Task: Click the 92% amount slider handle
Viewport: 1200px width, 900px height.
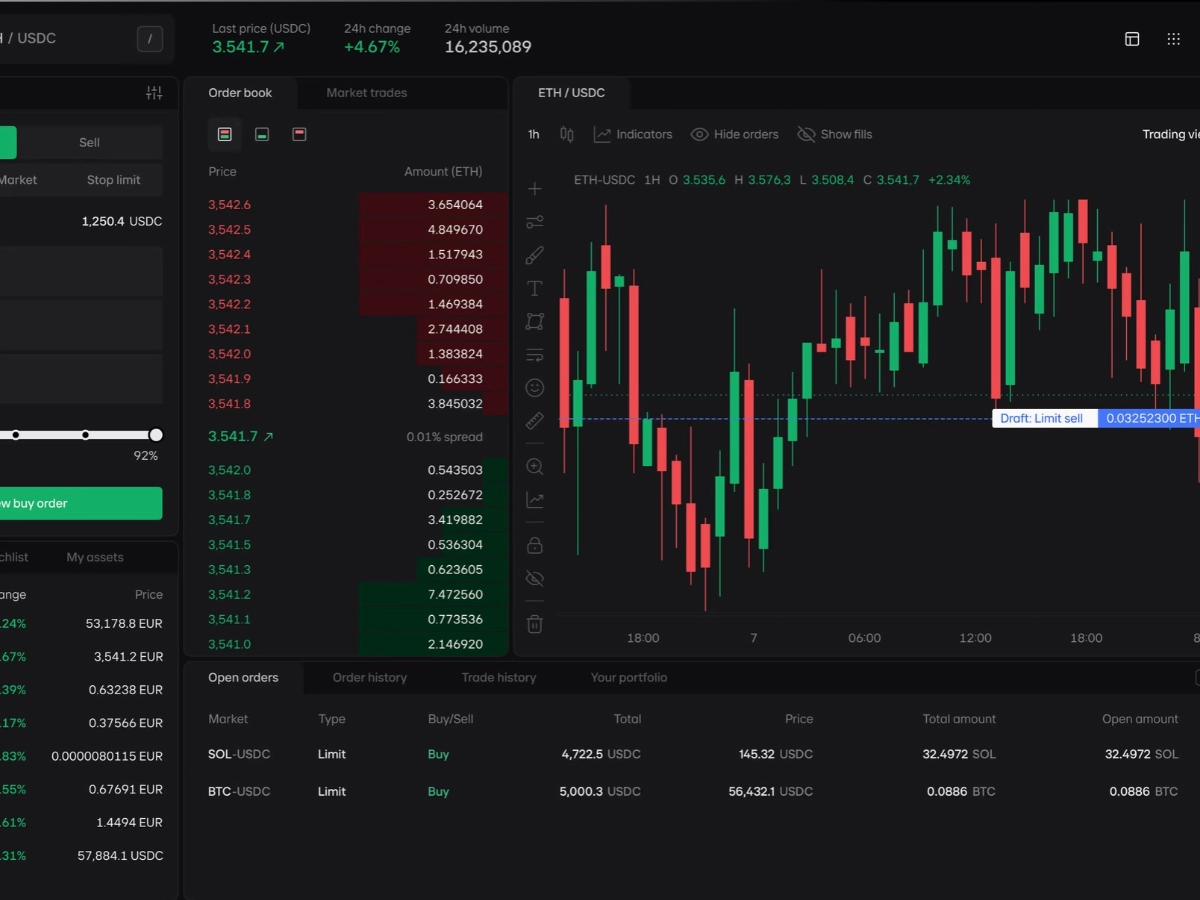Action: pyautogui.click(x=156, y=435)
